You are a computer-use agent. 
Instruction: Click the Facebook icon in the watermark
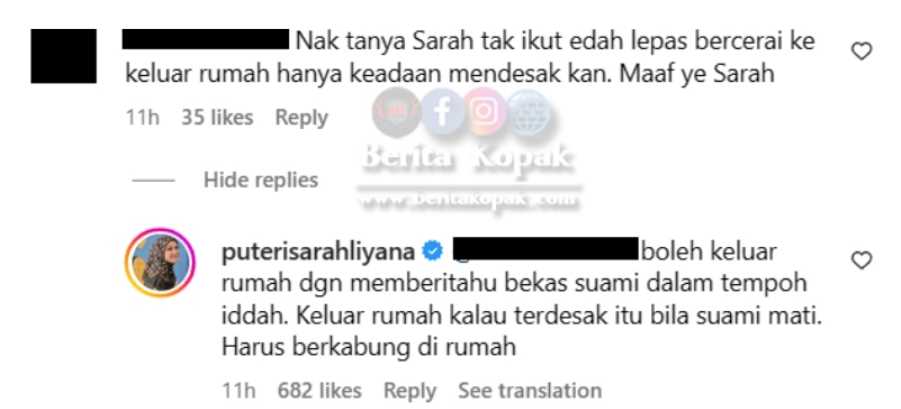tap(442, 114)
